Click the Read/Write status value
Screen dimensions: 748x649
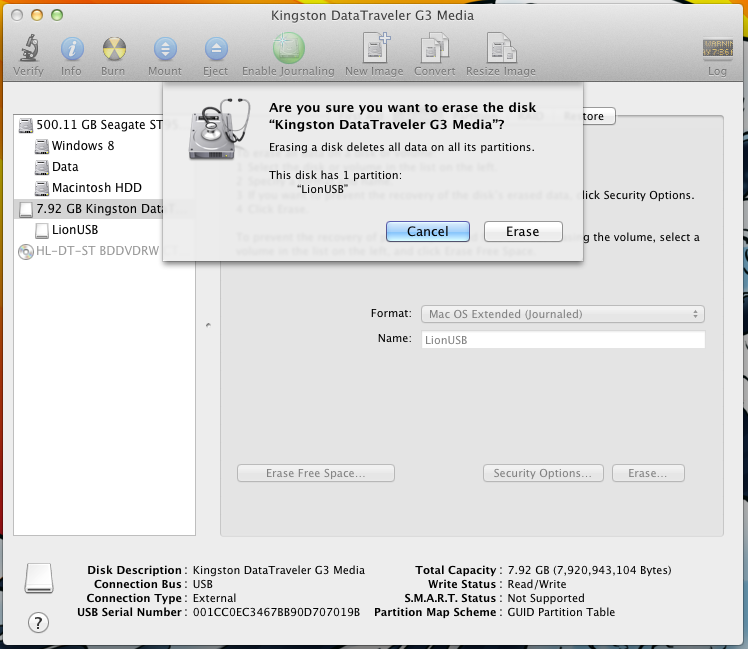coord(537,584)
